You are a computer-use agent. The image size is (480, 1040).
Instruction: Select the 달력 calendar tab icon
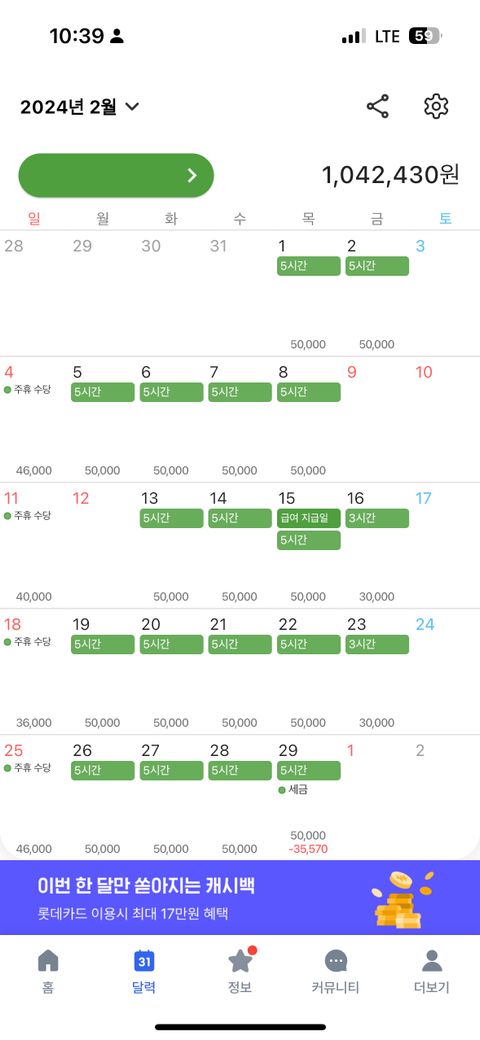[x=145, y=960]
